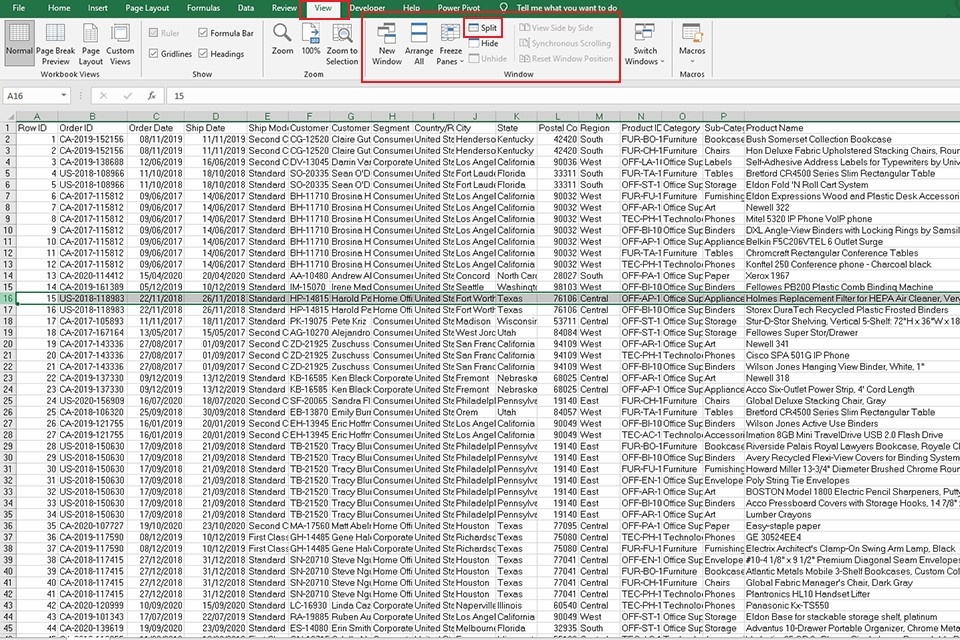
Task: Click View Side by Side
Action: point(556,28)
